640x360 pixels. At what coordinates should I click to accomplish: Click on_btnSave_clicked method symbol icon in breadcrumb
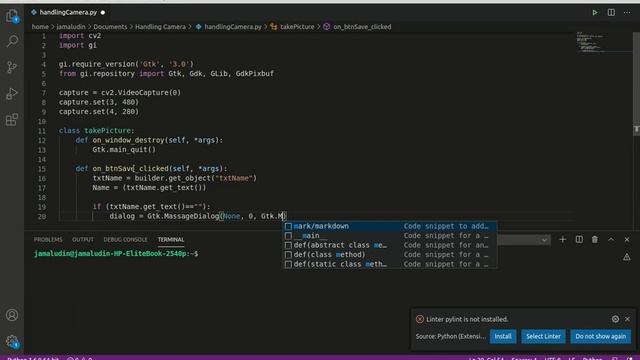pyautogui.click(x=327, y=27)
